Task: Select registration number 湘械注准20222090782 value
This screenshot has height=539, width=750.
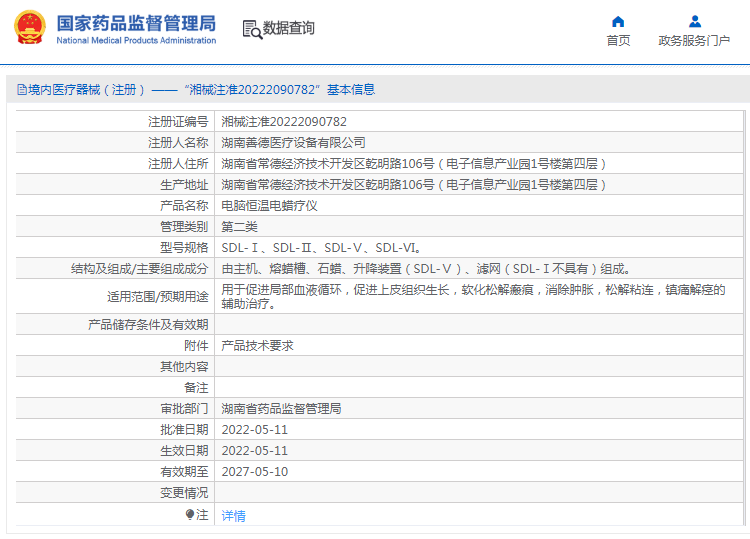Action: (284, 121)
